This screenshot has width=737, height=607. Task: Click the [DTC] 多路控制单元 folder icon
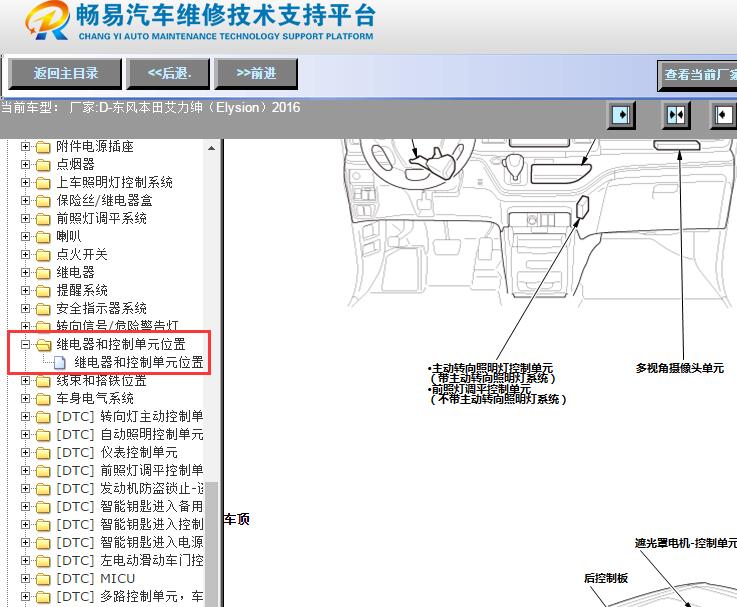43,597
